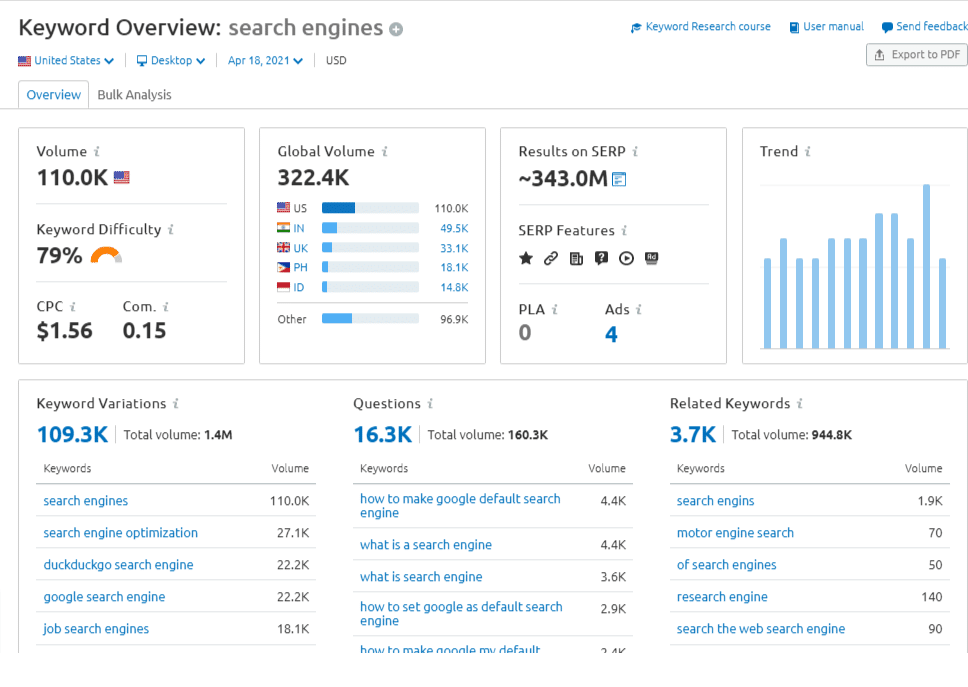This screenshot has height=687, width=968.
Task: Click info icon next to Keyword Difficulty
Action: [x=170, y=230]
